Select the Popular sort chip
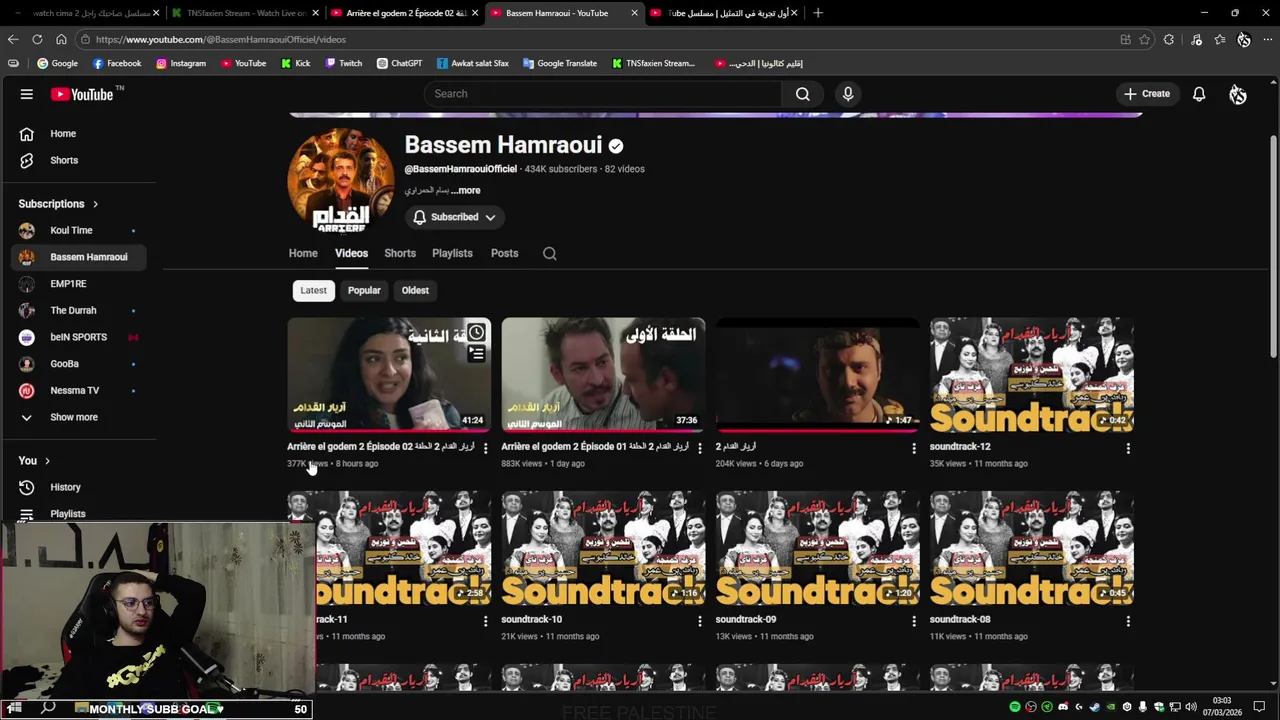Image resolution: width=1280 pixels, height=720 pixels. click(364, 290)
